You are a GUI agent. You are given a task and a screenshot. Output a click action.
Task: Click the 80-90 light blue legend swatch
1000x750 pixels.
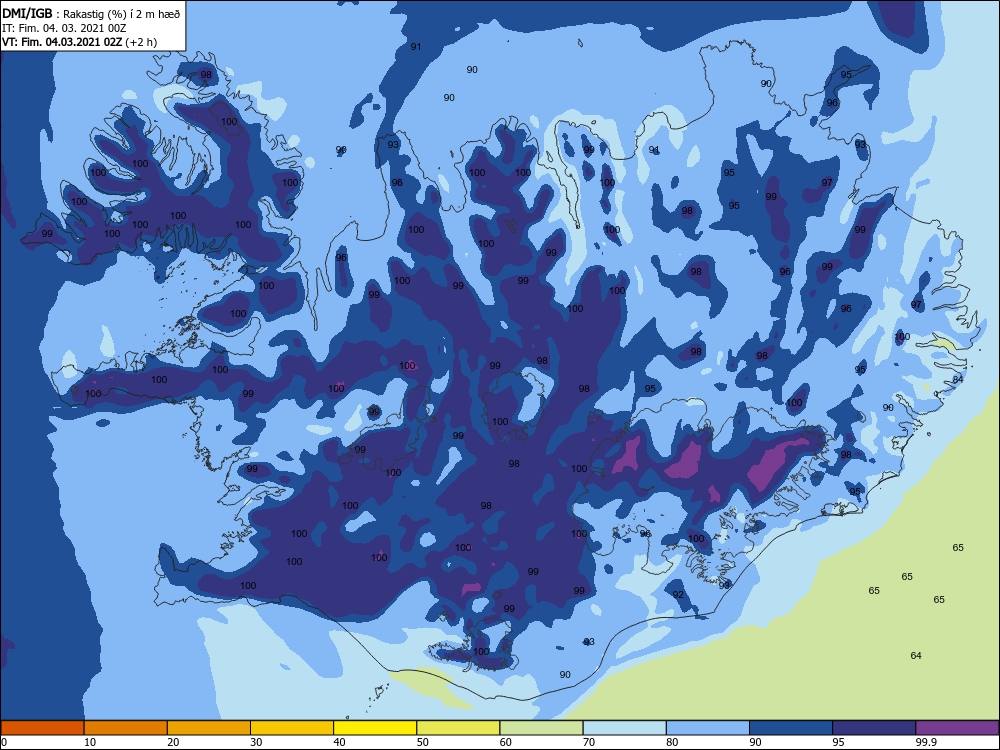click(x=708, y=728)
